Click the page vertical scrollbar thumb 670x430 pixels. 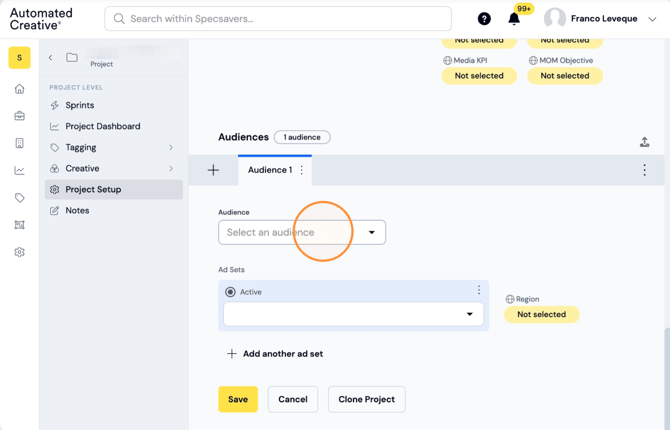tap(667, 378)
